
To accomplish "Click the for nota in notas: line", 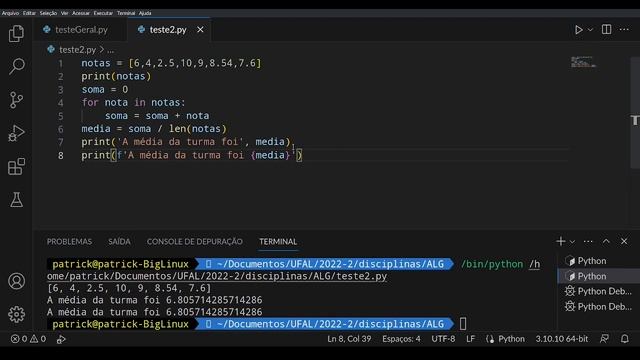I will (133, 102).
